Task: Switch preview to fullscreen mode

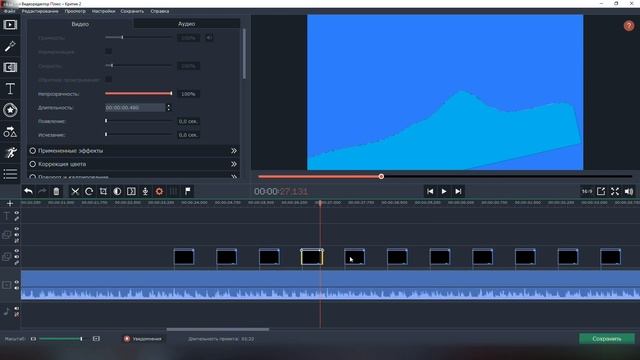Action: [615, 191]
